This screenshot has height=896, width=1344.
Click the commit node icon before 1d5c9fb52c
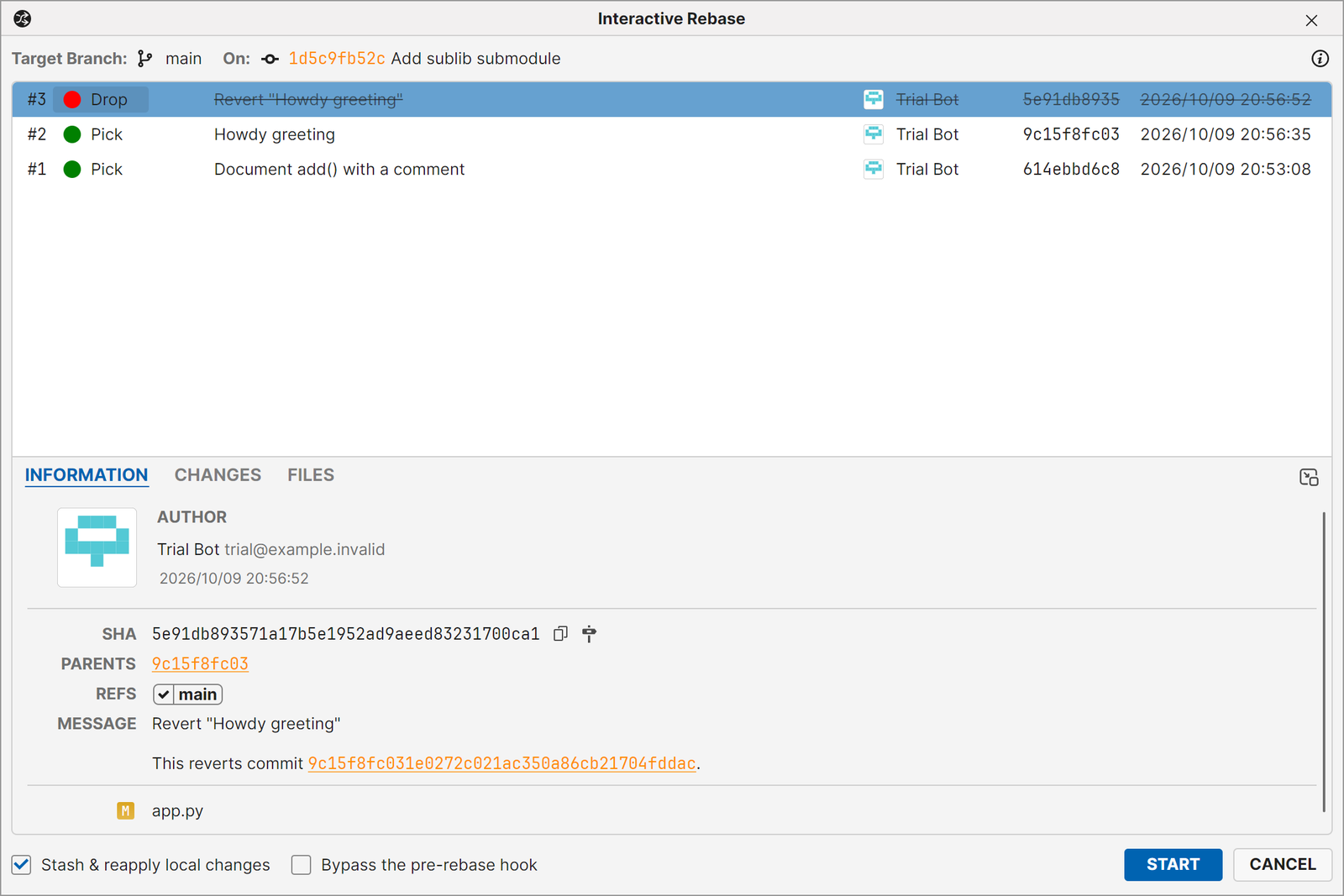point(270,59)
